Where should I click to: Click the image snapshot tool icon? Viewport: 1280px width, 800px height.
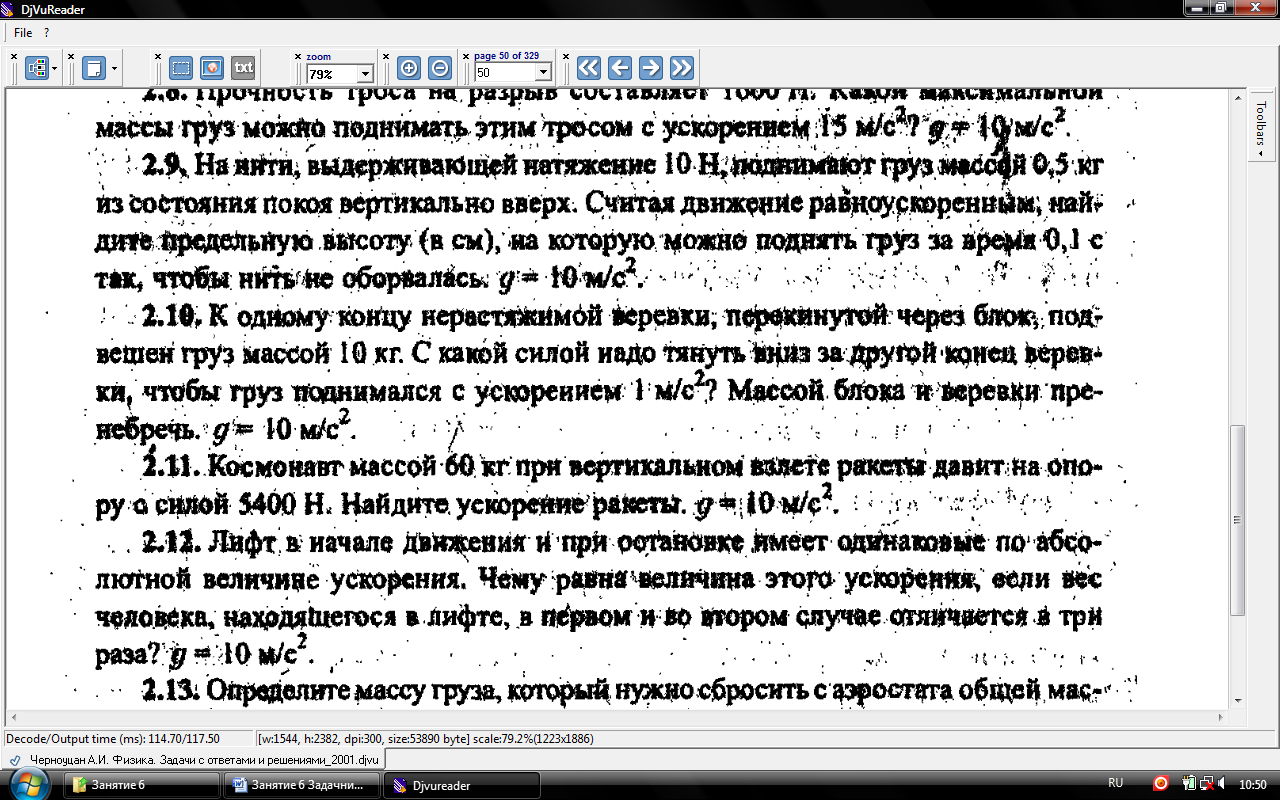pos(211,68)
